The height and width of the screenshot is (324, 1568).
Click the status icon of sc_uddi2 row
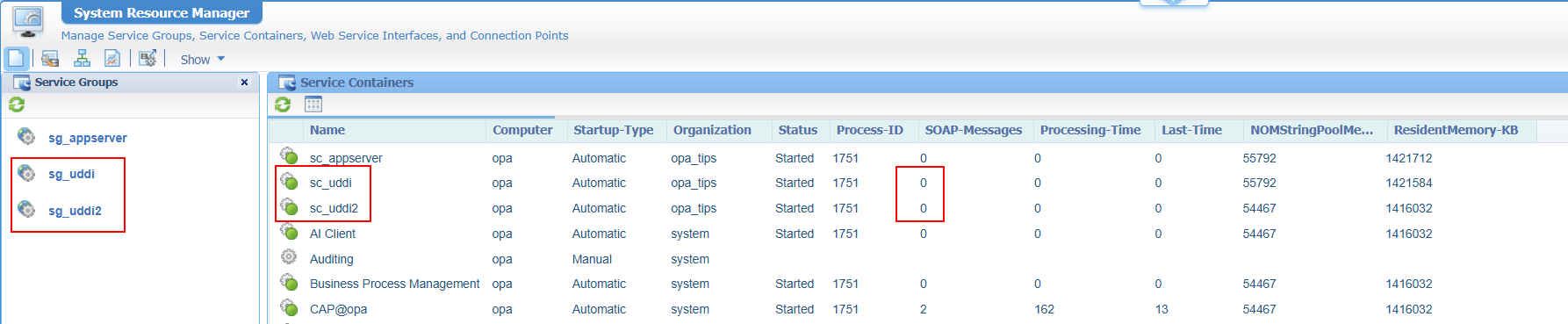pos(289,207)
